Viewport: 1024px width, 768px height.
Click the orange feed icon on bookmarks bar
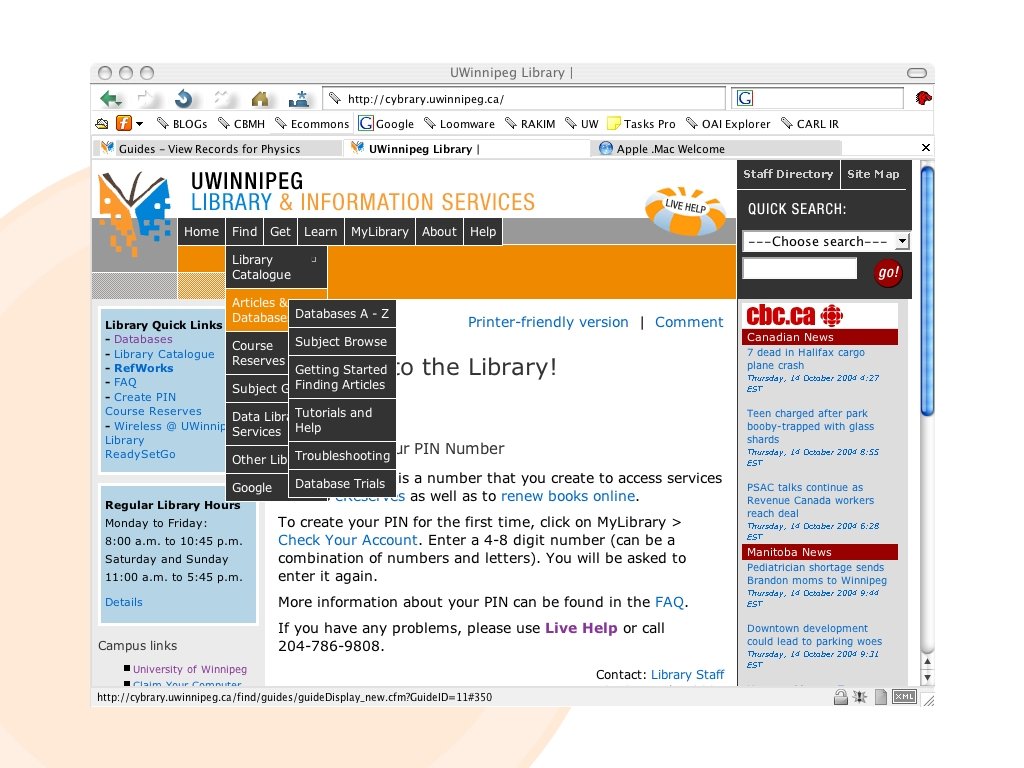123,123
